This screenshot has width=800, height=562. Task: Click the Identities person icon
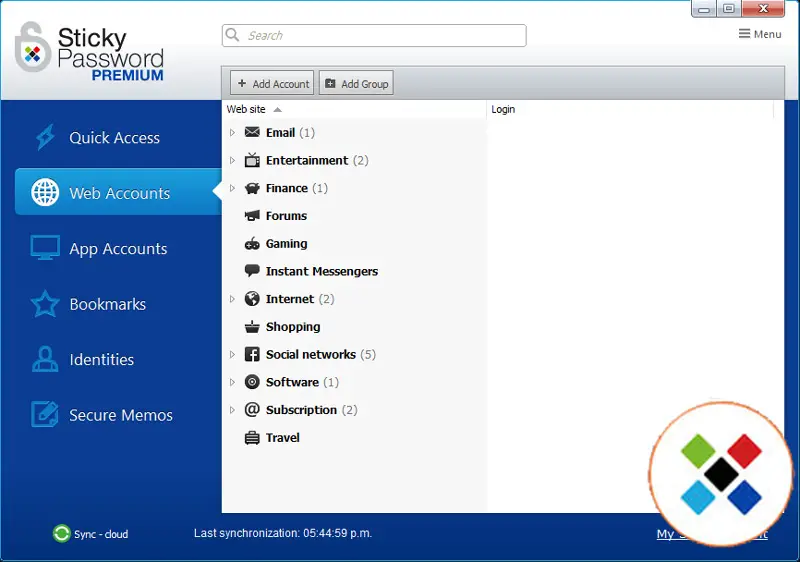[45, 359]
